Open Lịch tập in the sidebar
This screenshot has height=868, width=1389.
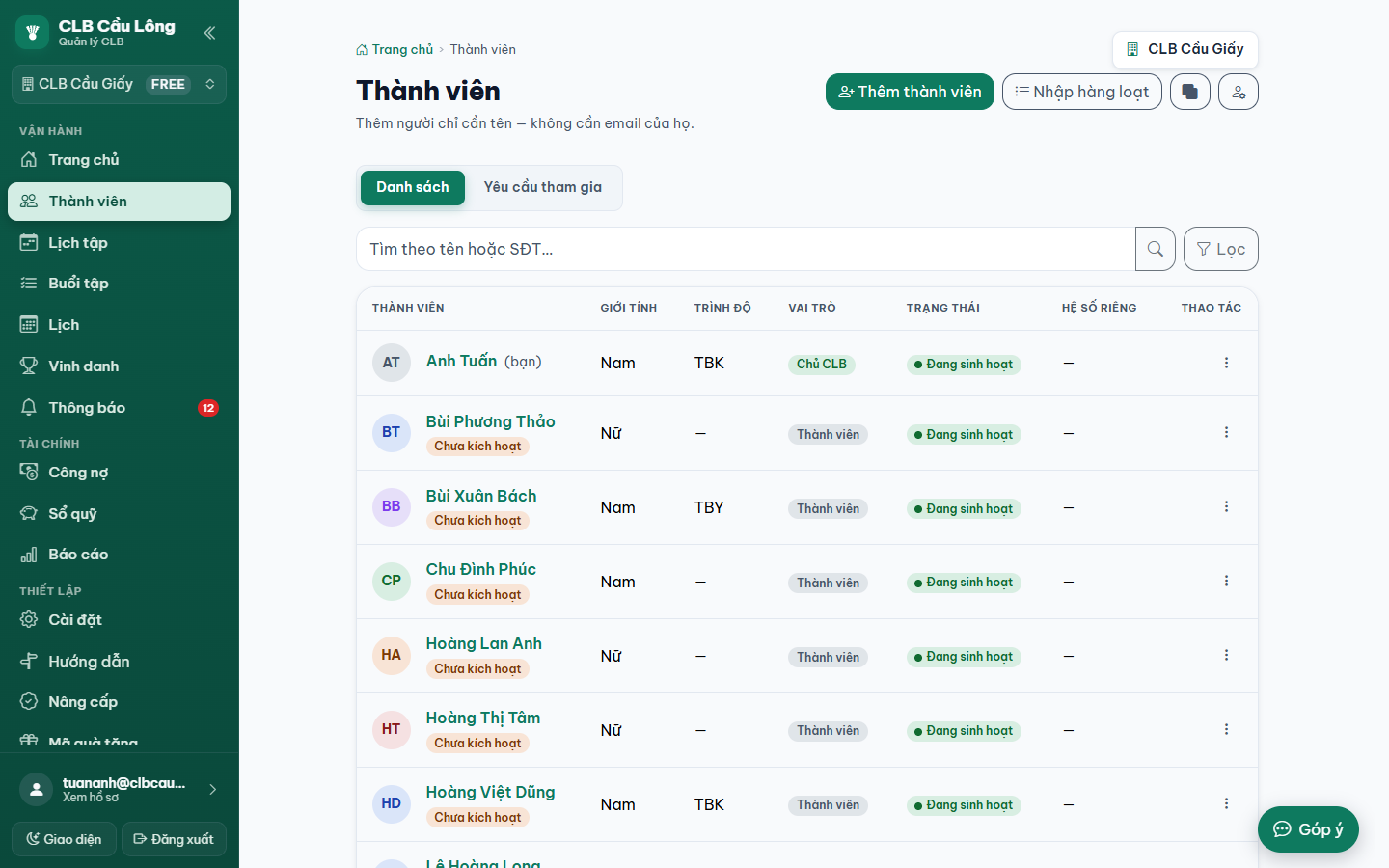(x=120, y=243)
